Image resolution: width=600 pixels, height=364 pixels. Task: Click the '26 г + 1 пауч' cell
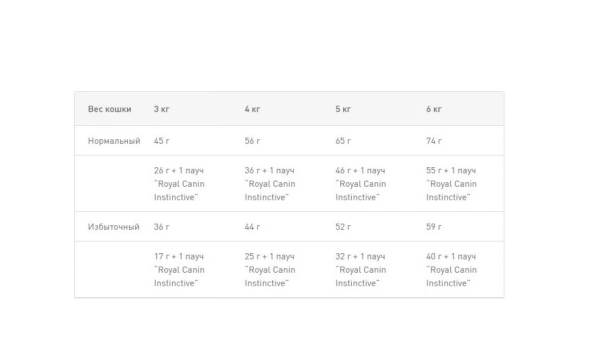coord(179,184)
